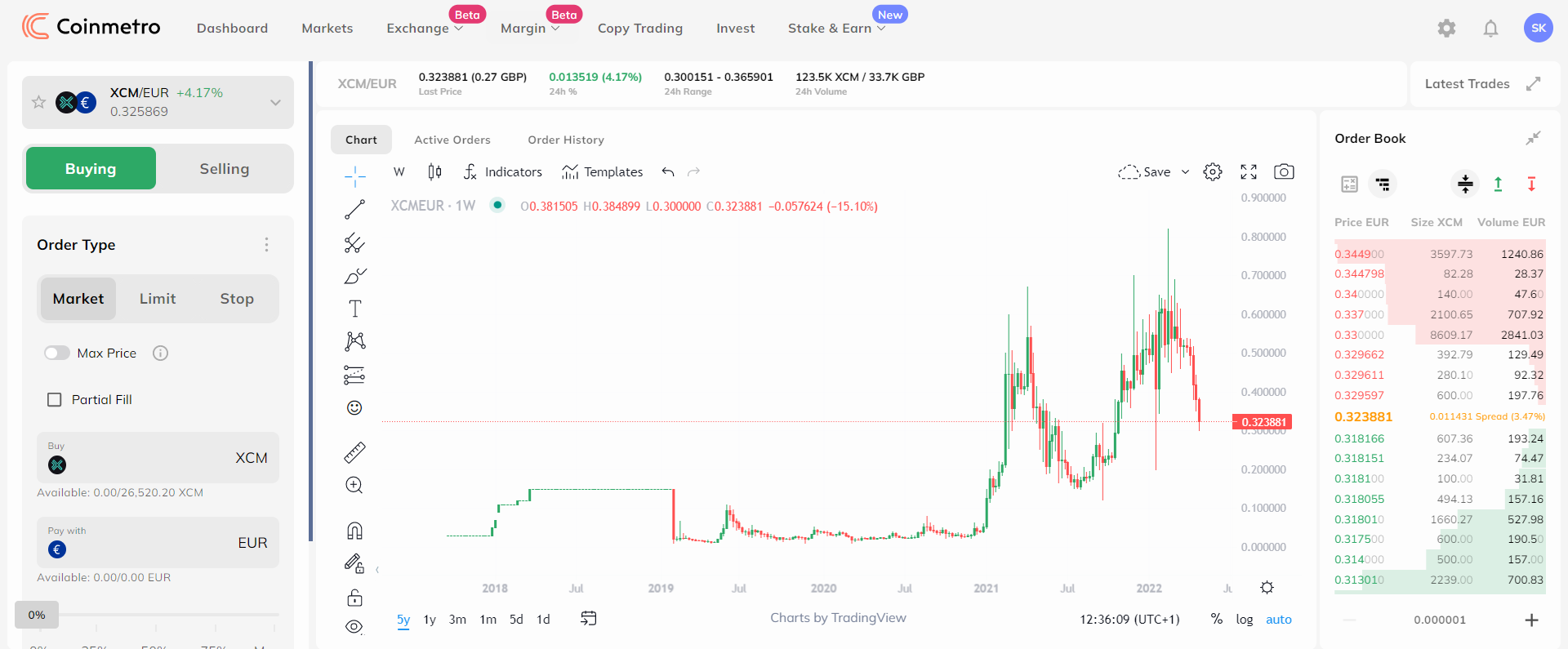Increase order book price grouping
This screenshot has height=649, width=1568.
[x=1531, y=620]
